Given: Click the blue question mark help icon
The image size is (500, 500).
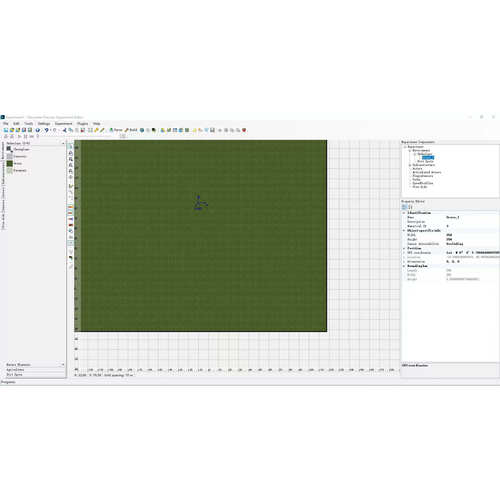Looking at the screenshot, I should [x=38, y=130].
